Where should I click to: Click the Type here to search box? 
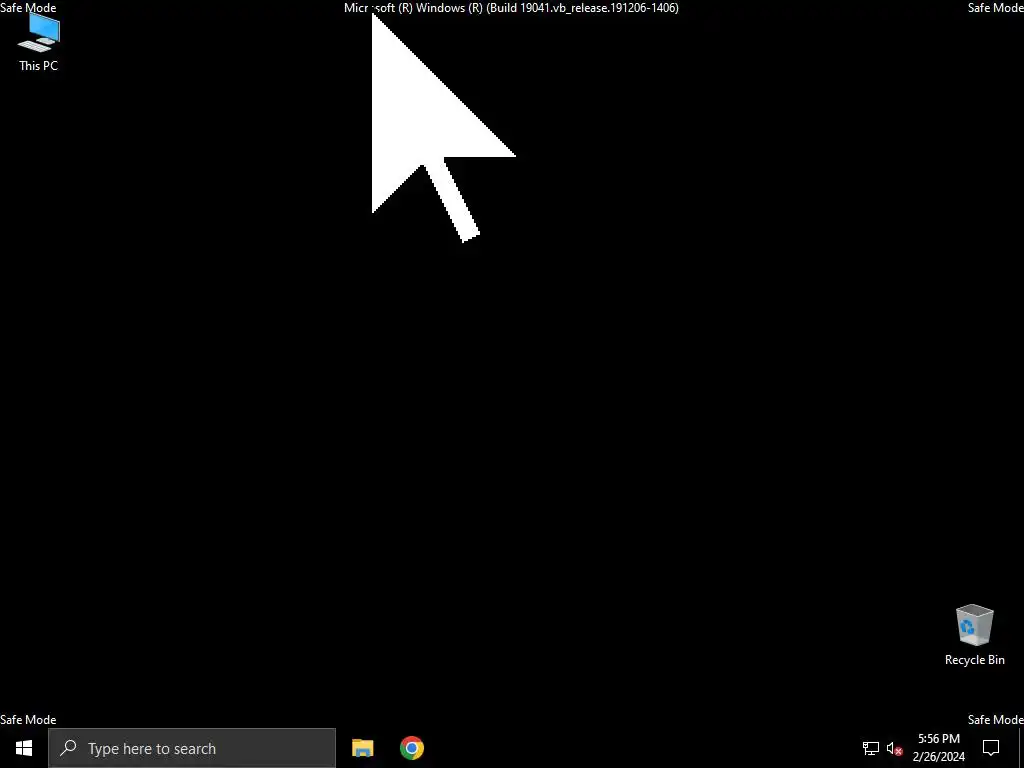tap(192, 748)
